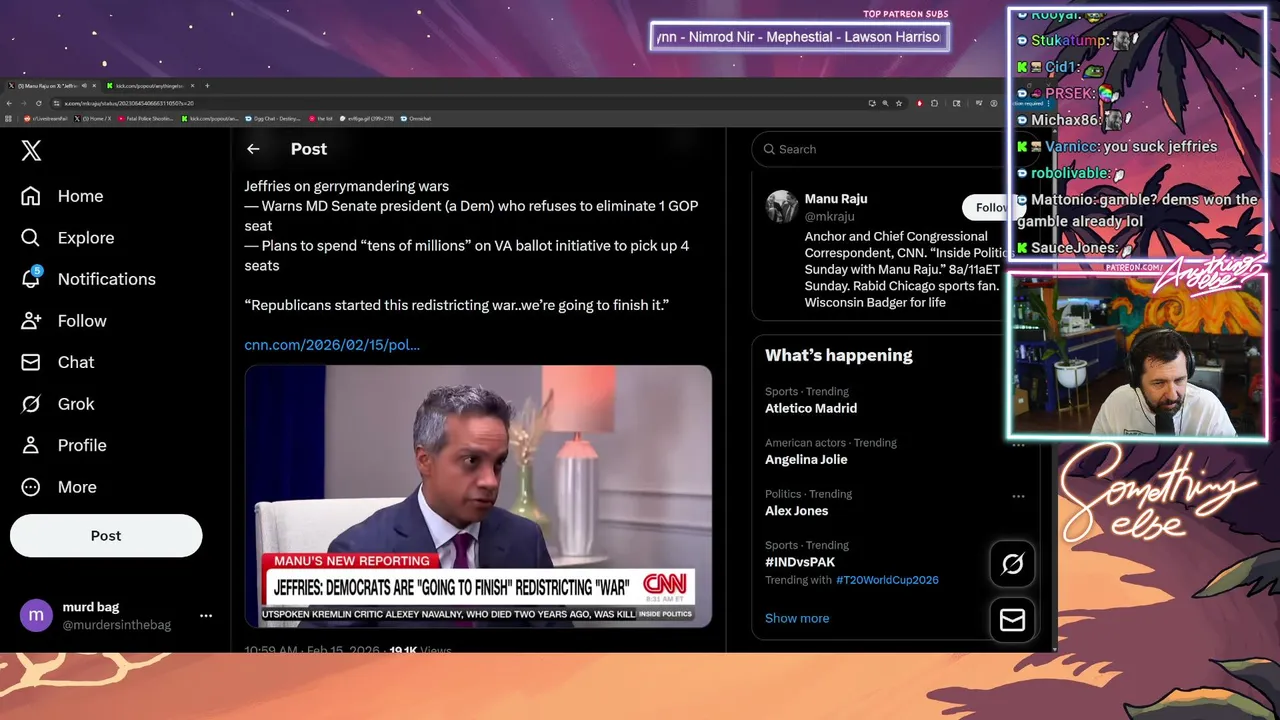Click the browser back arrow
The width and height of the screenshot is (1280, 720).
coord(9,103)
